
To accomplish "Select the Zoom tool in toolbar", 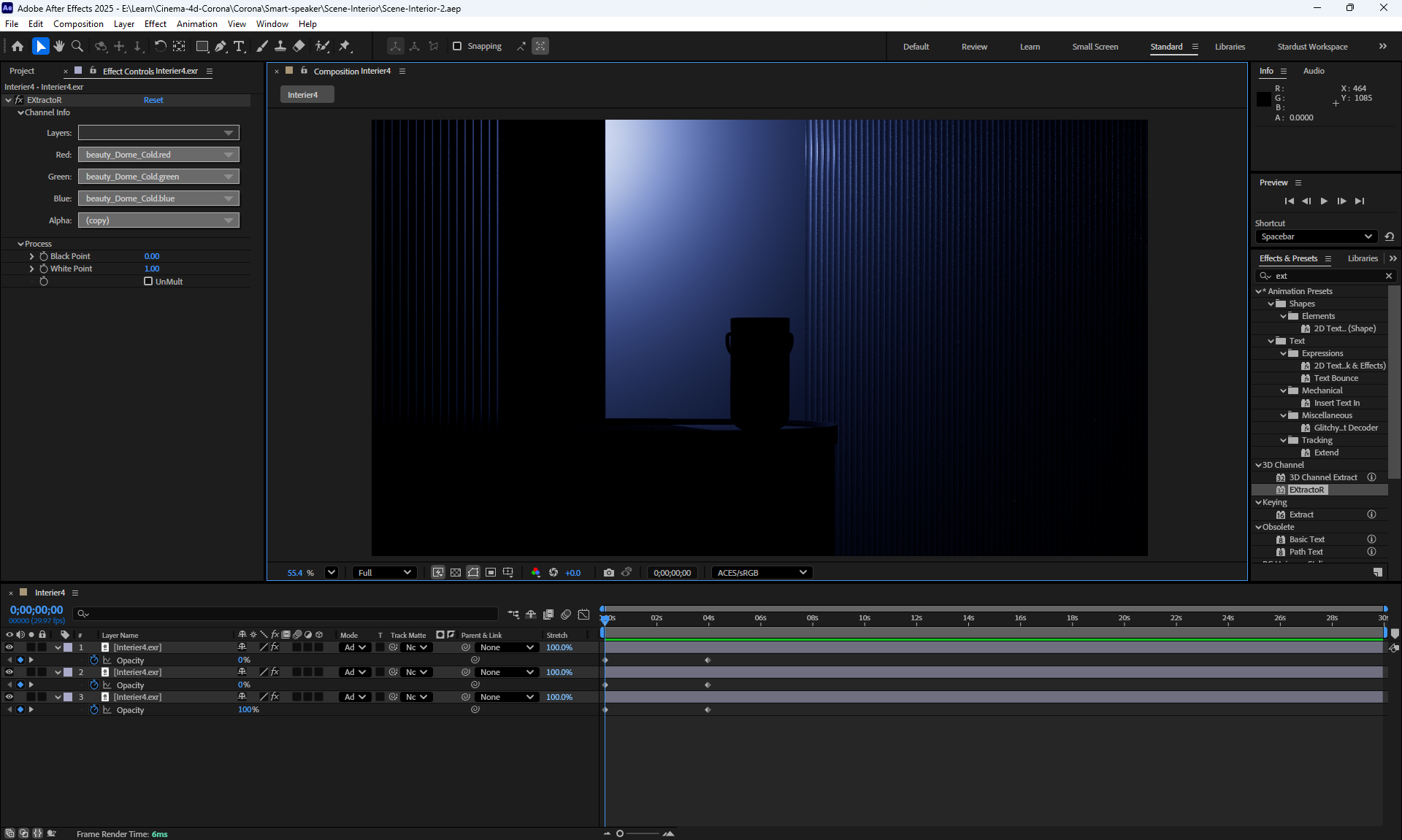I will [x=77, y=46].
